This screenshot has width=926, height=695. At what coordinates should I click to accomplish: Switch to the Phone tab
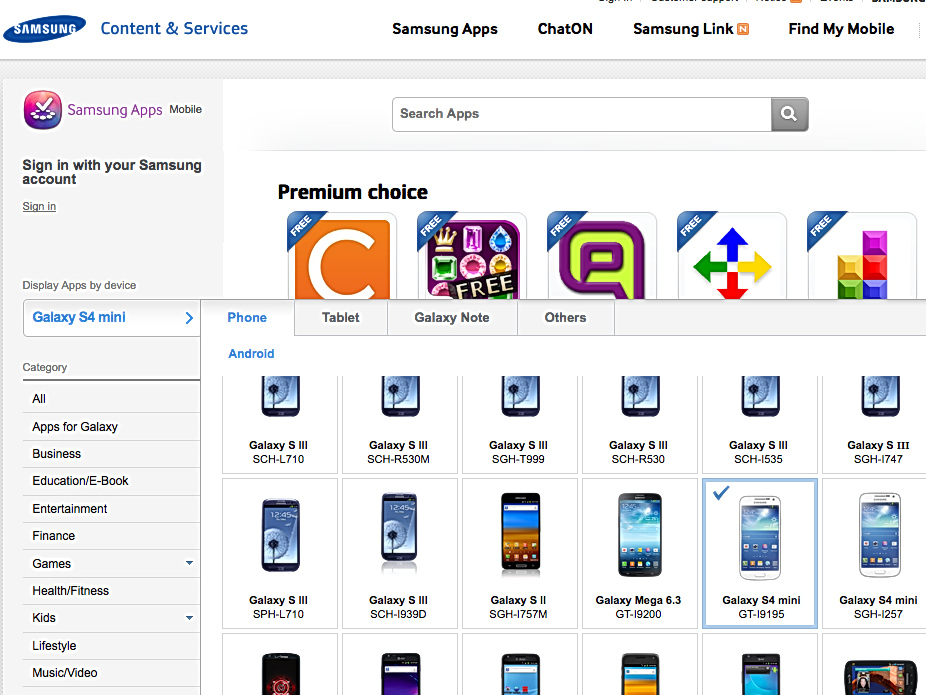coord(247,318)
